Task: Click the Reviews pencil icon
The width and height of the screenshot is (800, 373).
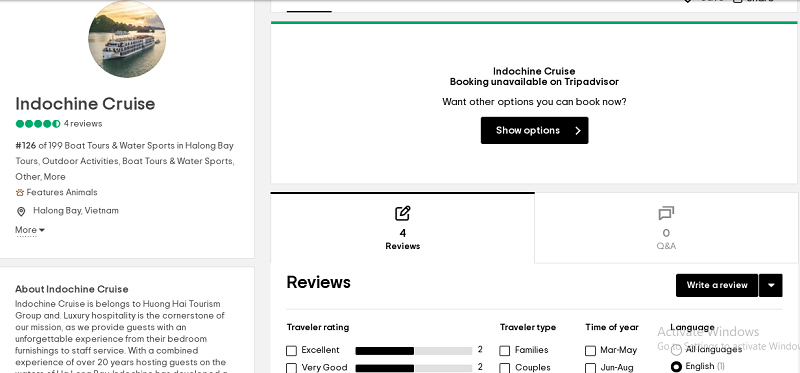Action: [403, 213]
